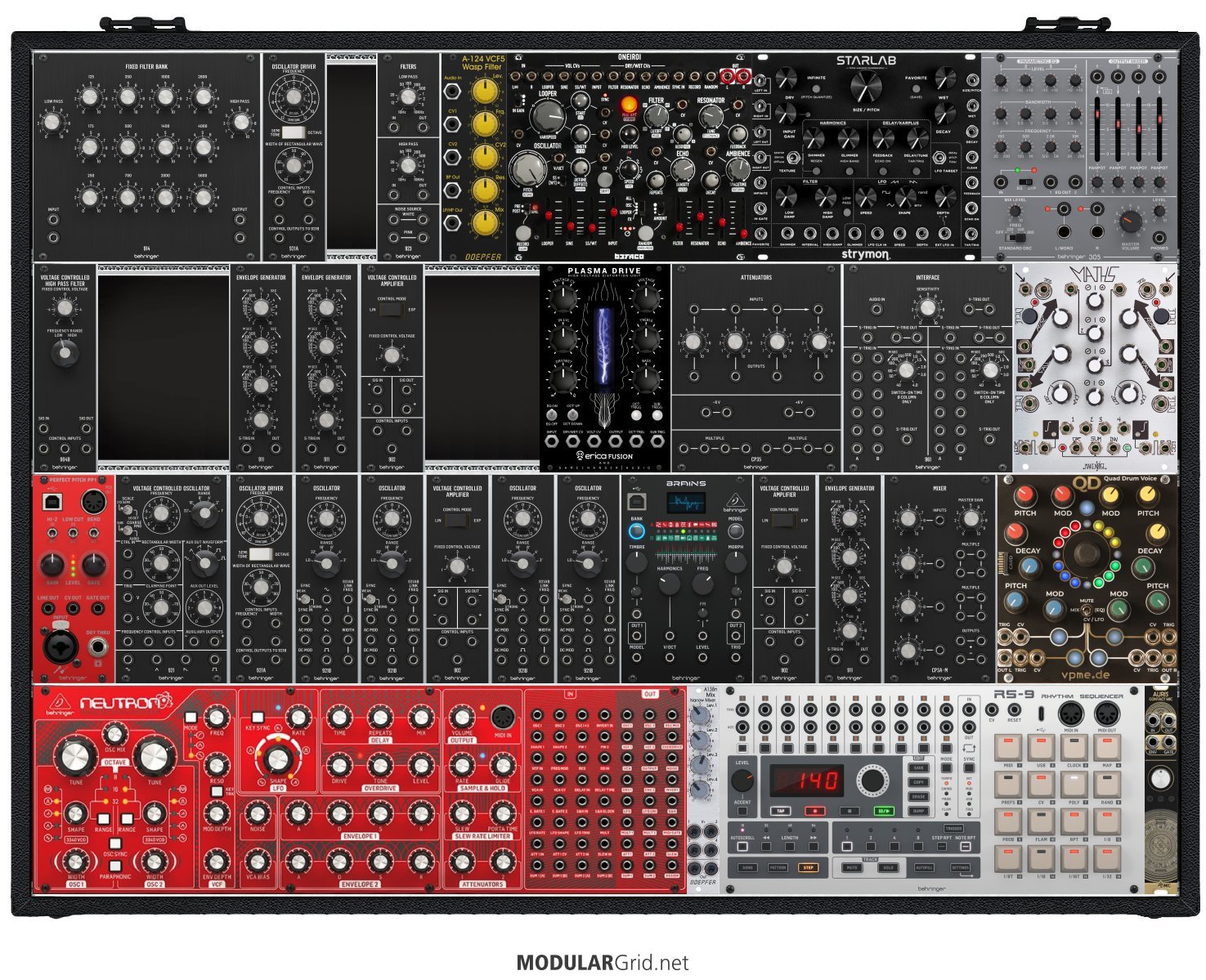
Task: Click the TRIGGER button on RS-9
Action: (x=953, y=828)
